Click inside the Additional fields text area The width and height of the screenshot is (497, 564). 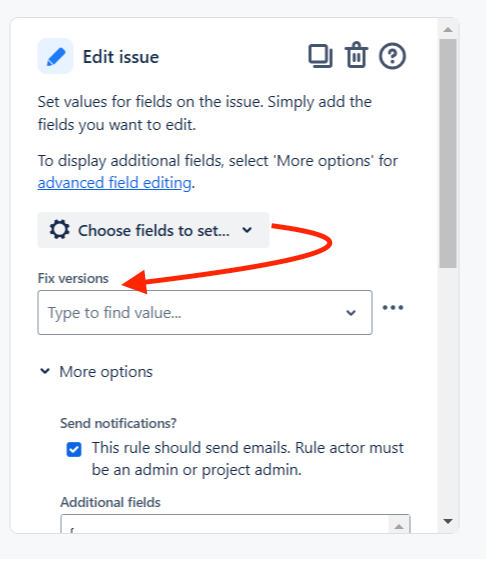coord(225,524)
